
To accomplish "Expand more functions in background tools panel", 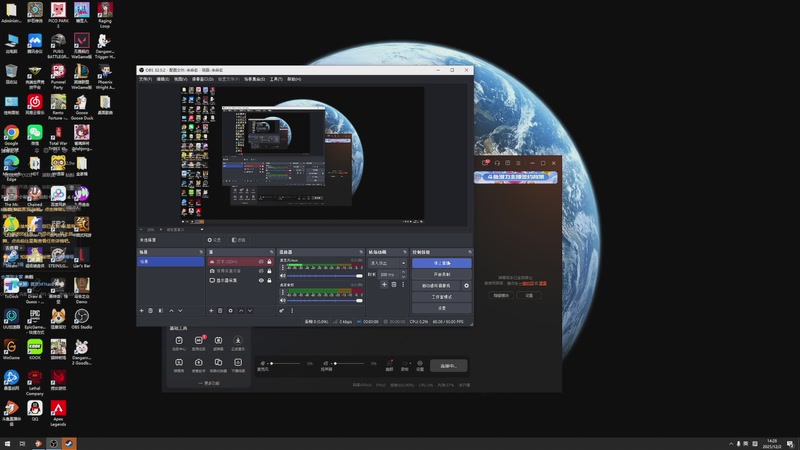I will click(209, 383).
